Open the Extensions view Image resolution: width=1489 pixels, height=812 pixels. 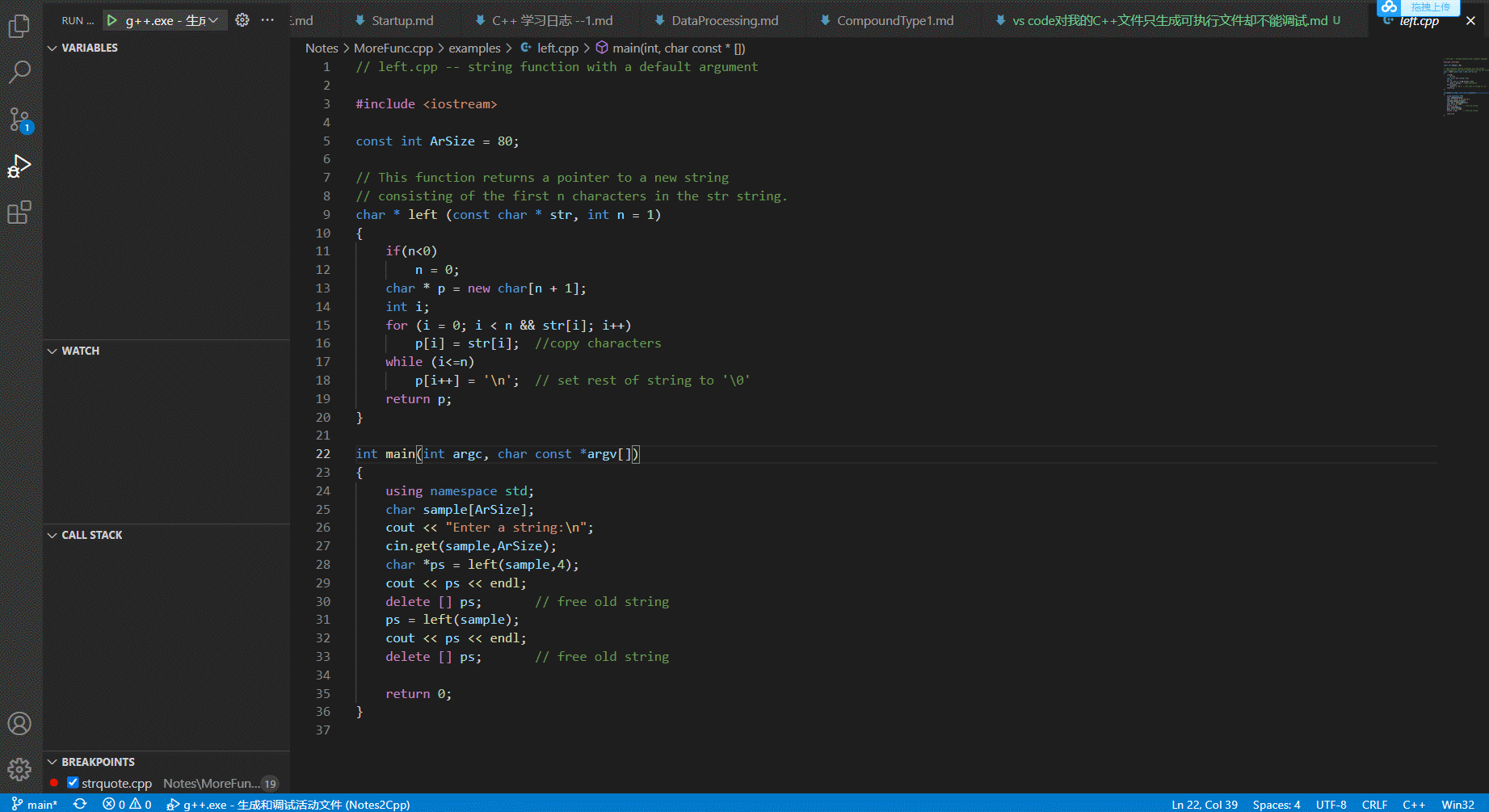[19, 212]
